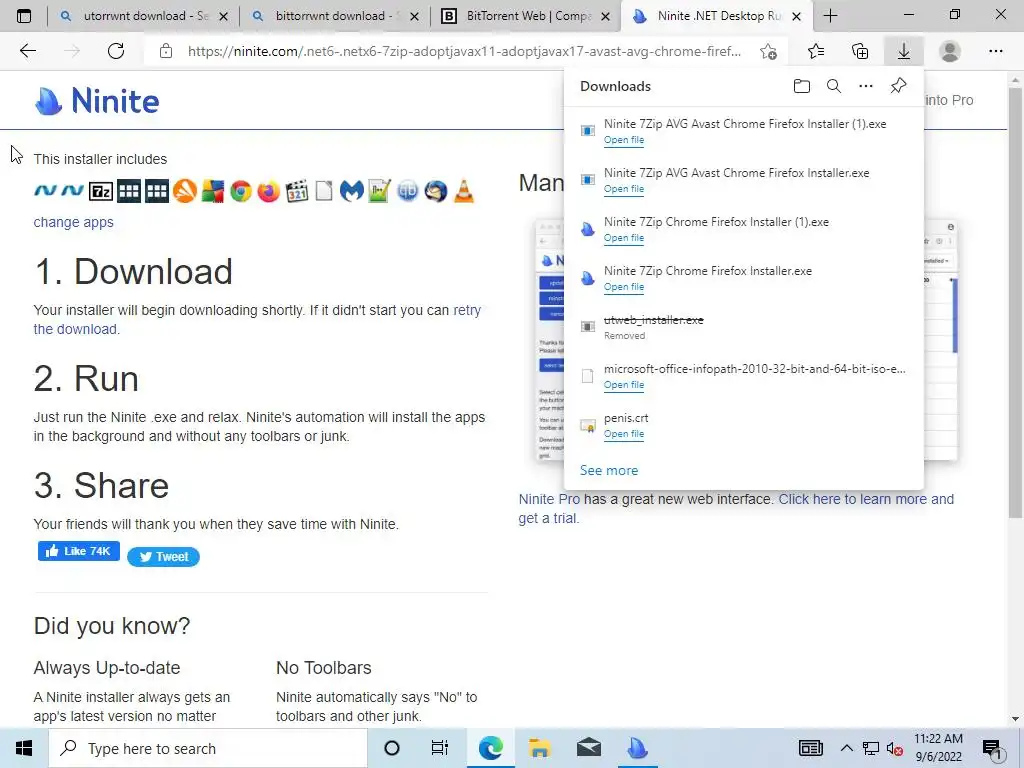Image resolution: width=1024 pixels, height=768 pixels.
Task: Pin the Downloads panel
Action: click(899, 86)
